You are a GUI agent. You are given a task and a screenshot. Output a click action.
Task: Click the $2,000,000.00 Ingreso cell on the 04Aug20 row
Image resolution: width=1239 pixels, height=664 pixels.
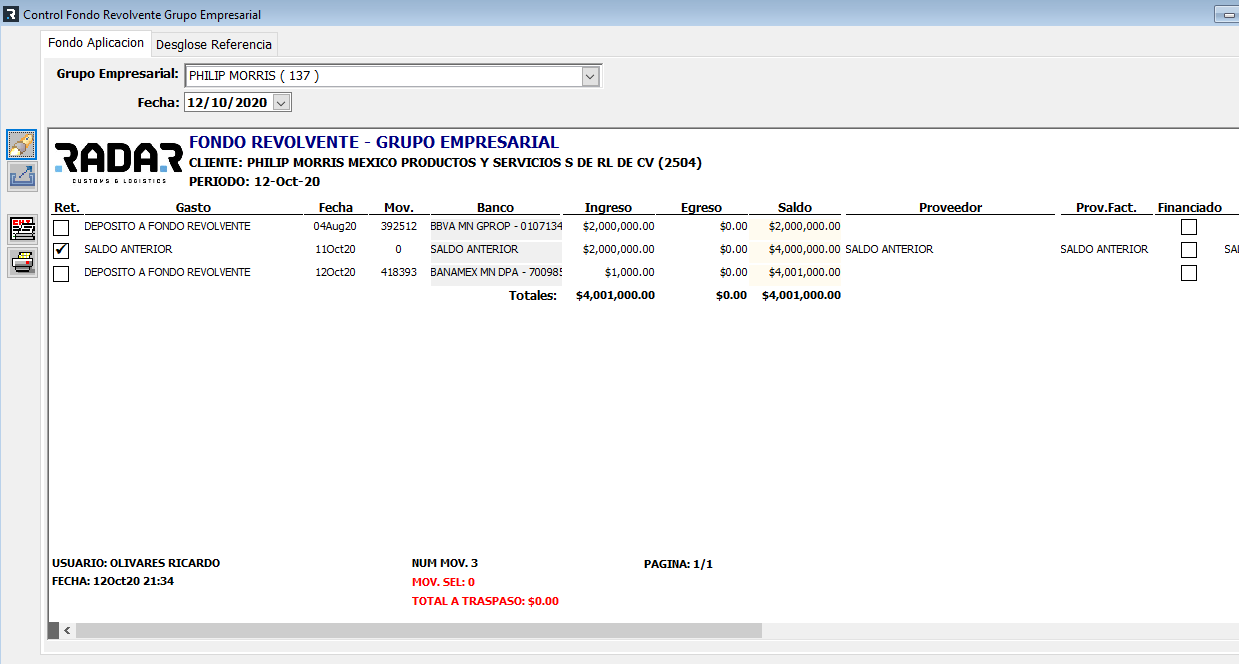click(619, 227)
